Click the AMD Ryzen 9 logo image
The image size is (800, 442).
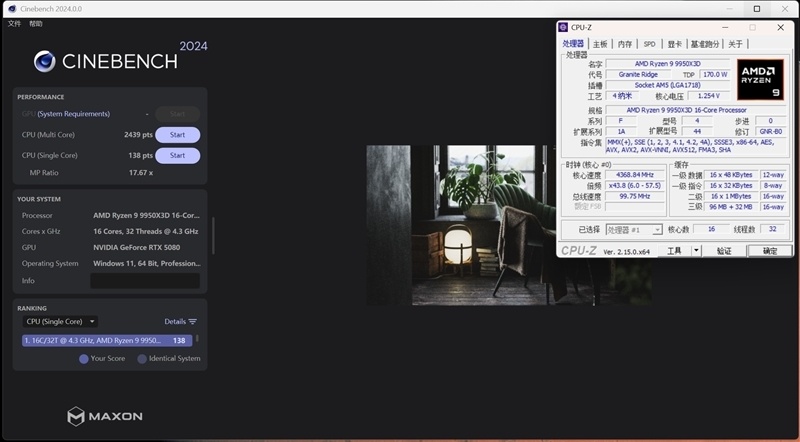pyautogui.click(x=760, y=80)
